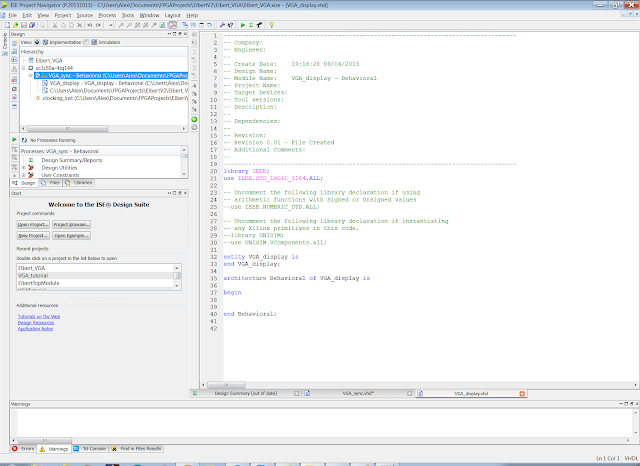Click the Delete X toolbar icon
This screenshot has height=466, width=640.
[x=80, y=25]
